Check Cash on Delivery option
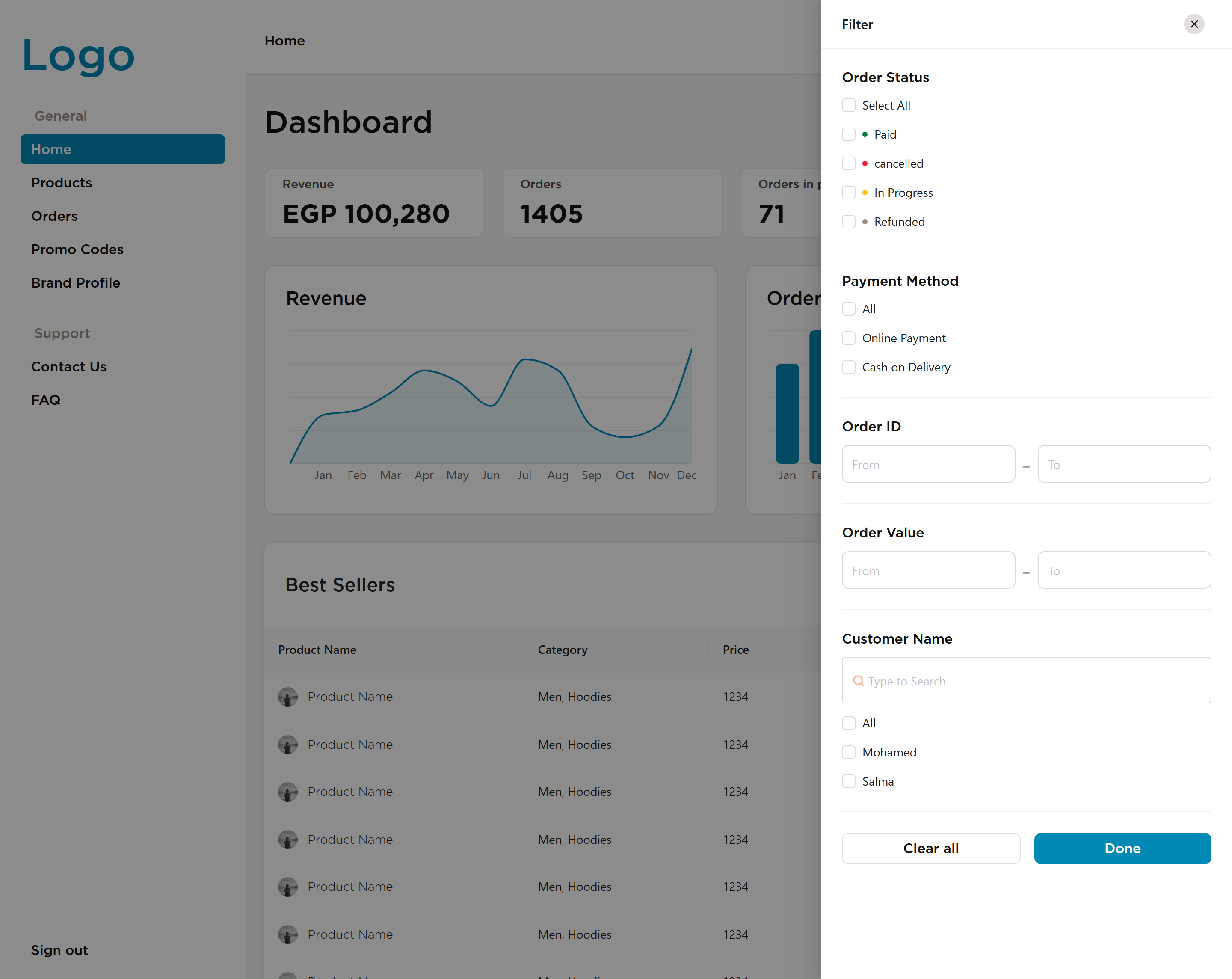This screenshot has width=1232, height=979. point(849,367)
